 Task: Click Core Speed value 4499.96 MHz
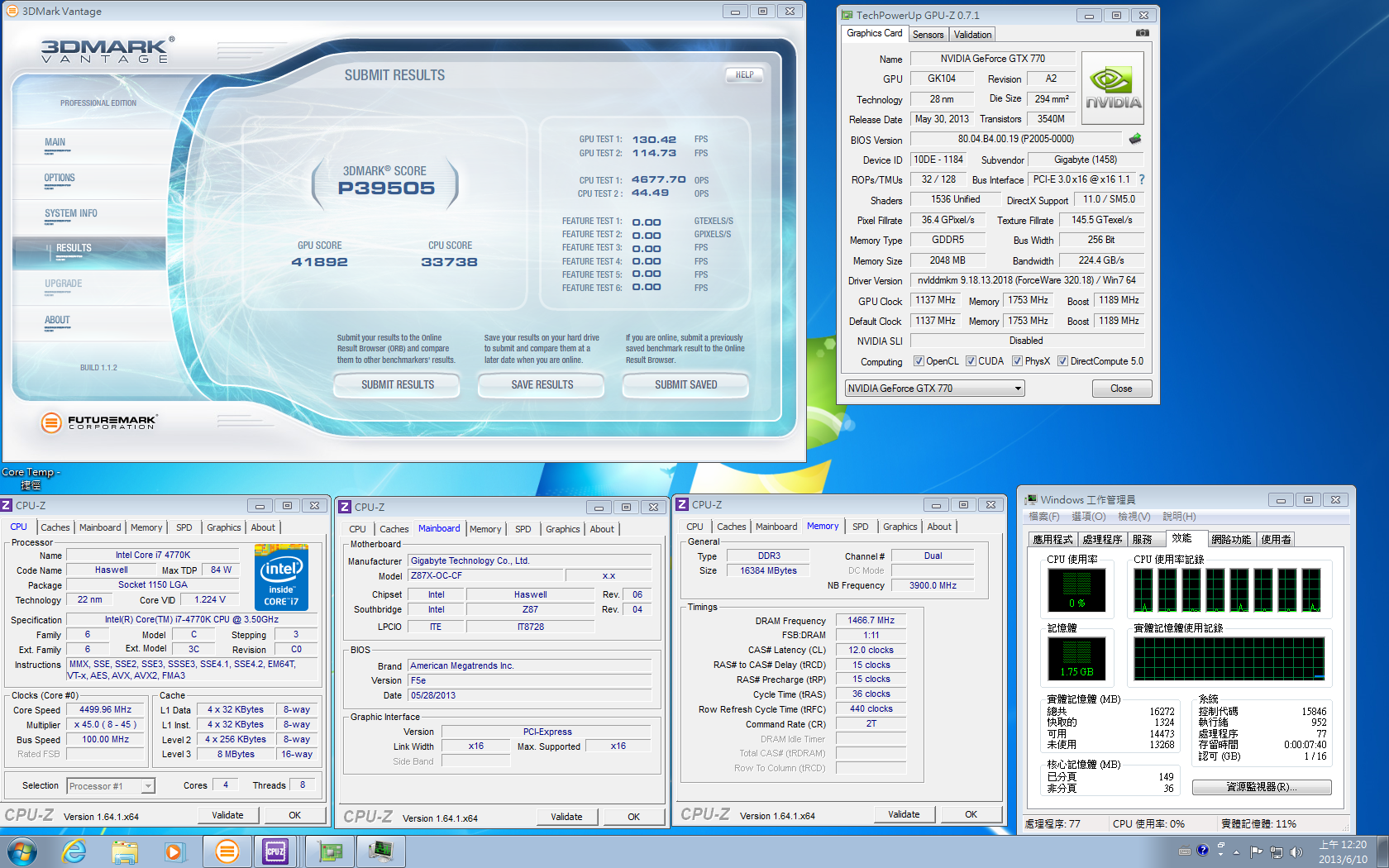coord(105,709)
